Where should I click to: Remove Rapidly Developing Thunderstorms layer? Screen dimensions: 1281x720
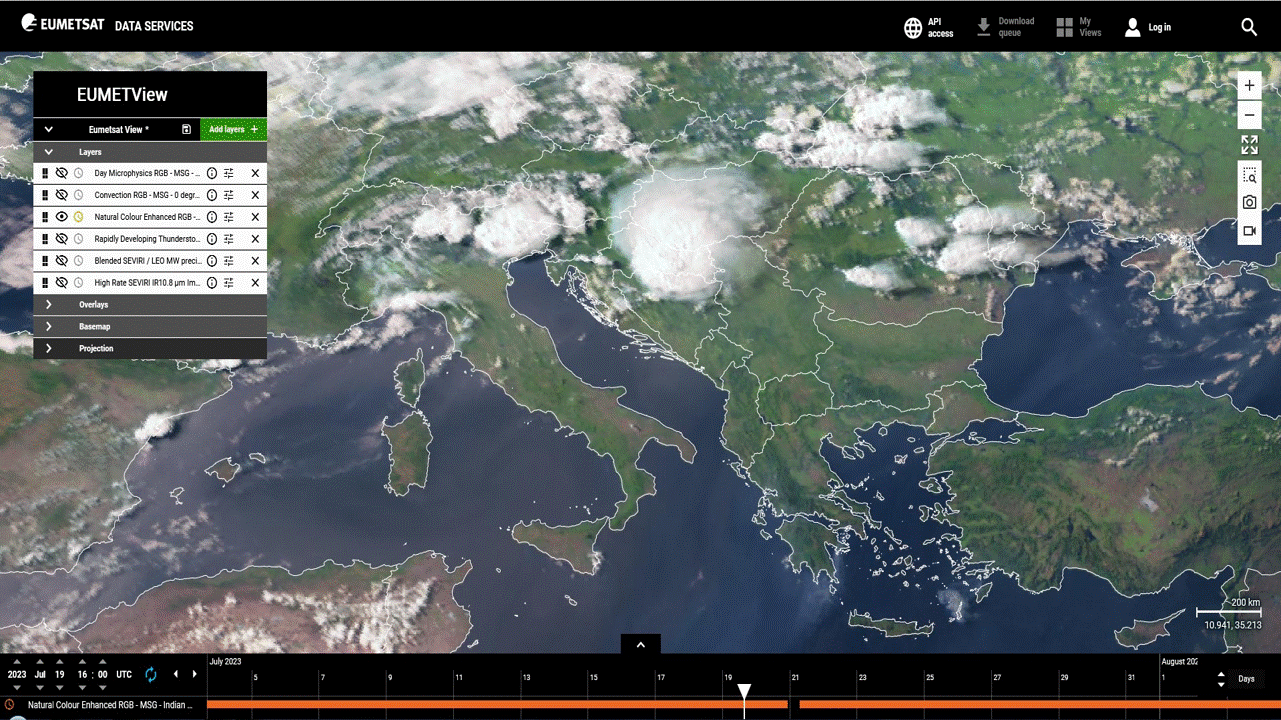[255, 239]
